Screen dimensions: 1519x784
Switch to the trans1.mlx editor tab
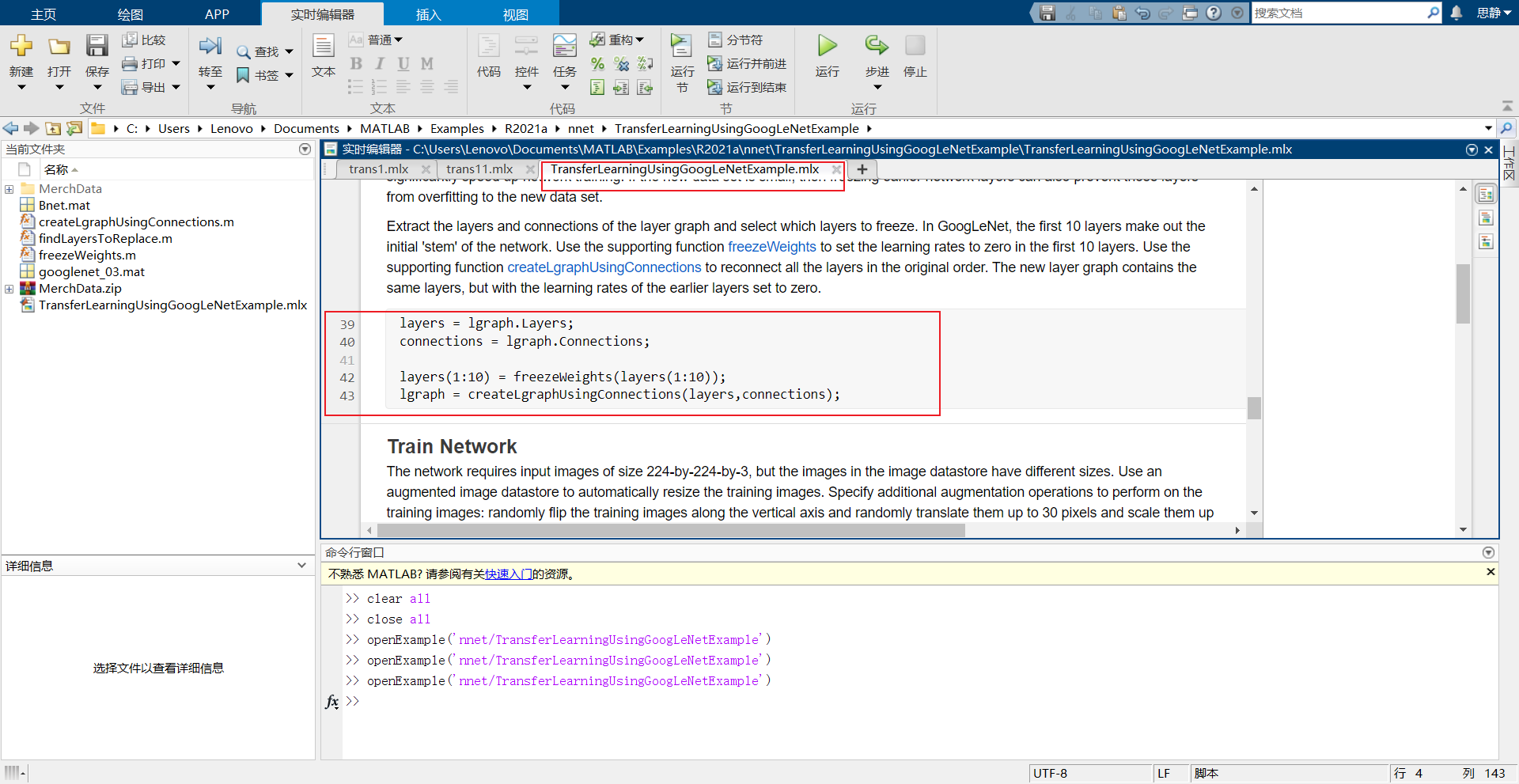click(378, 169)
